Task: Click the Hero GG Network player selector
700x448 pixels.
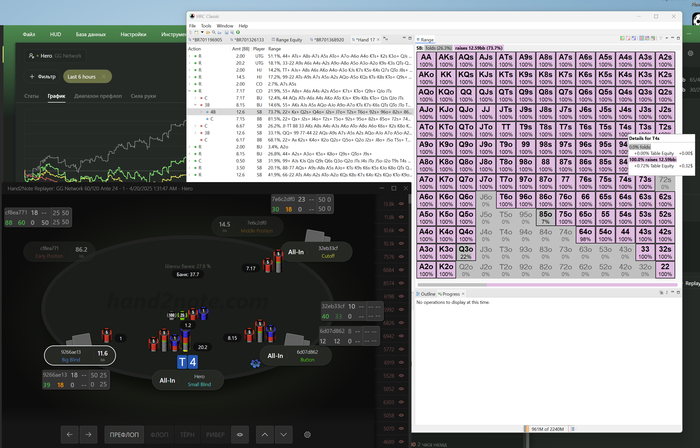Action: (55, 56)
